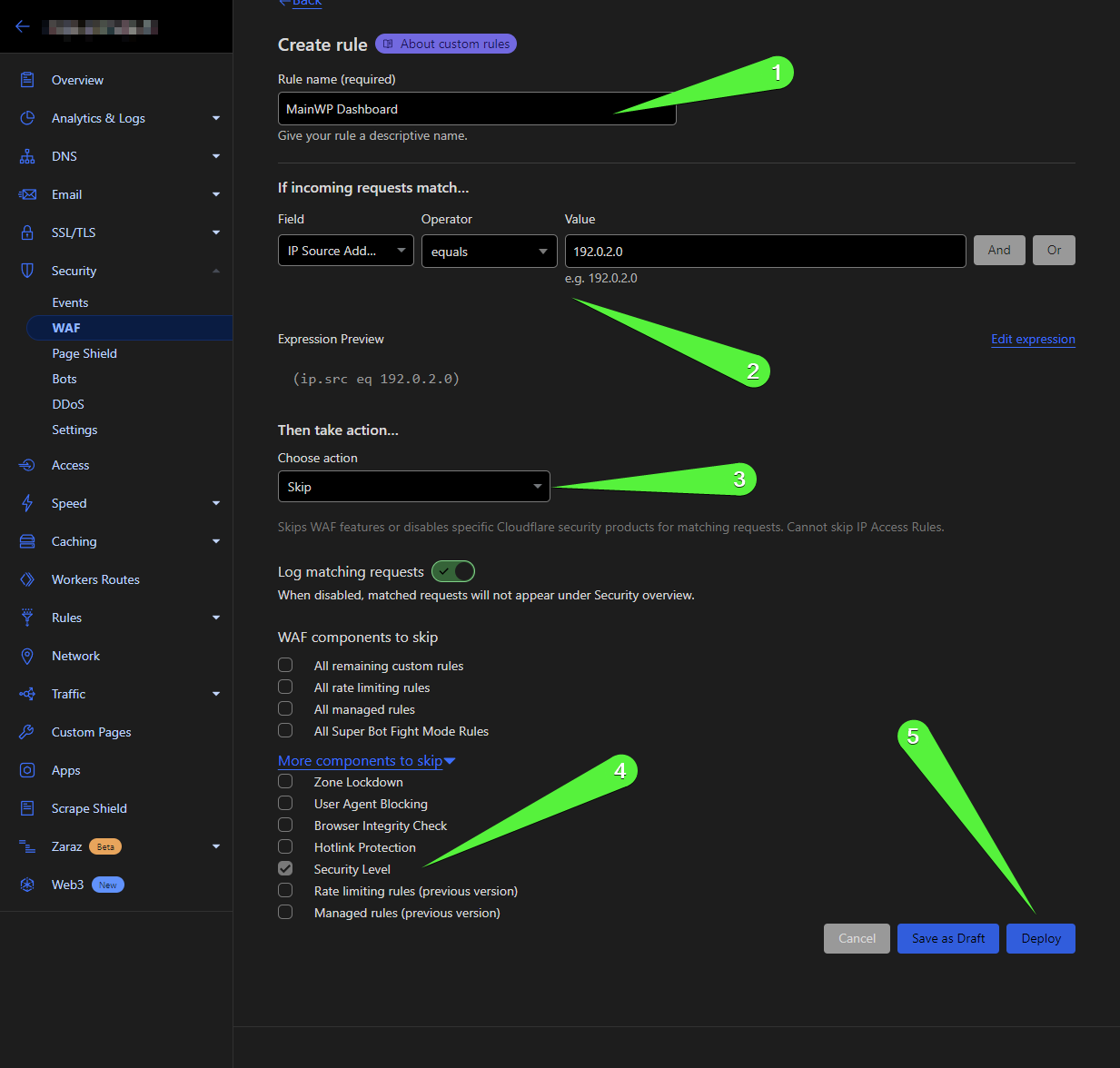Click the SSL/TLS padlock icon

tap(25, 232)
